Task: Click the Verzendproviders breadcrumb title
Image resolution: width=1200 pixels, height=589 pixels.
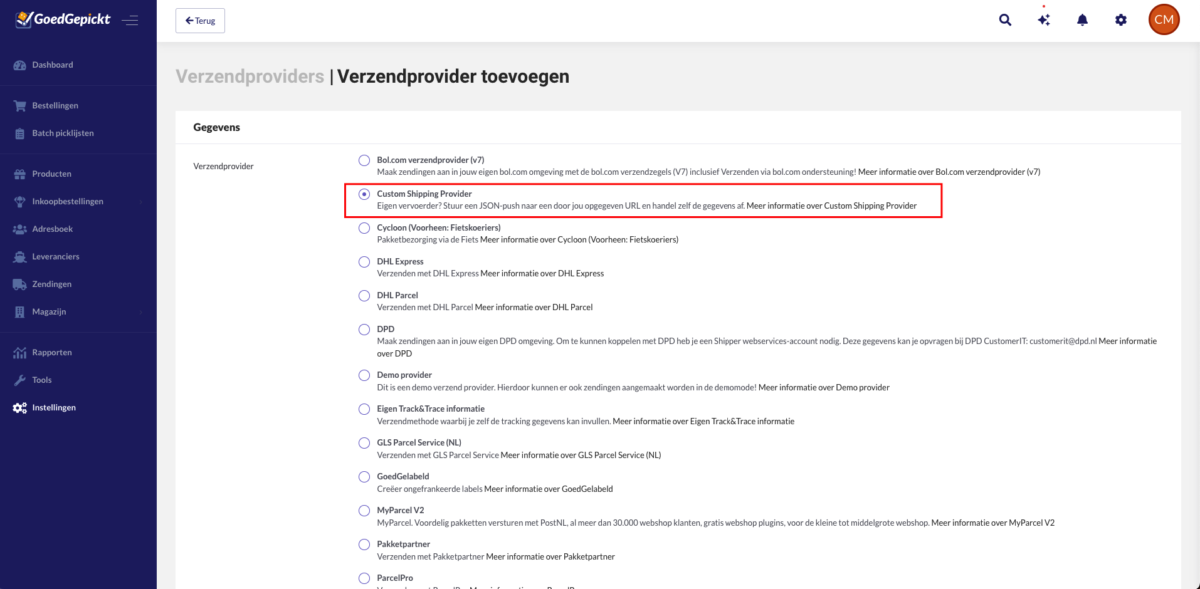Action: (x=249, y=76)
